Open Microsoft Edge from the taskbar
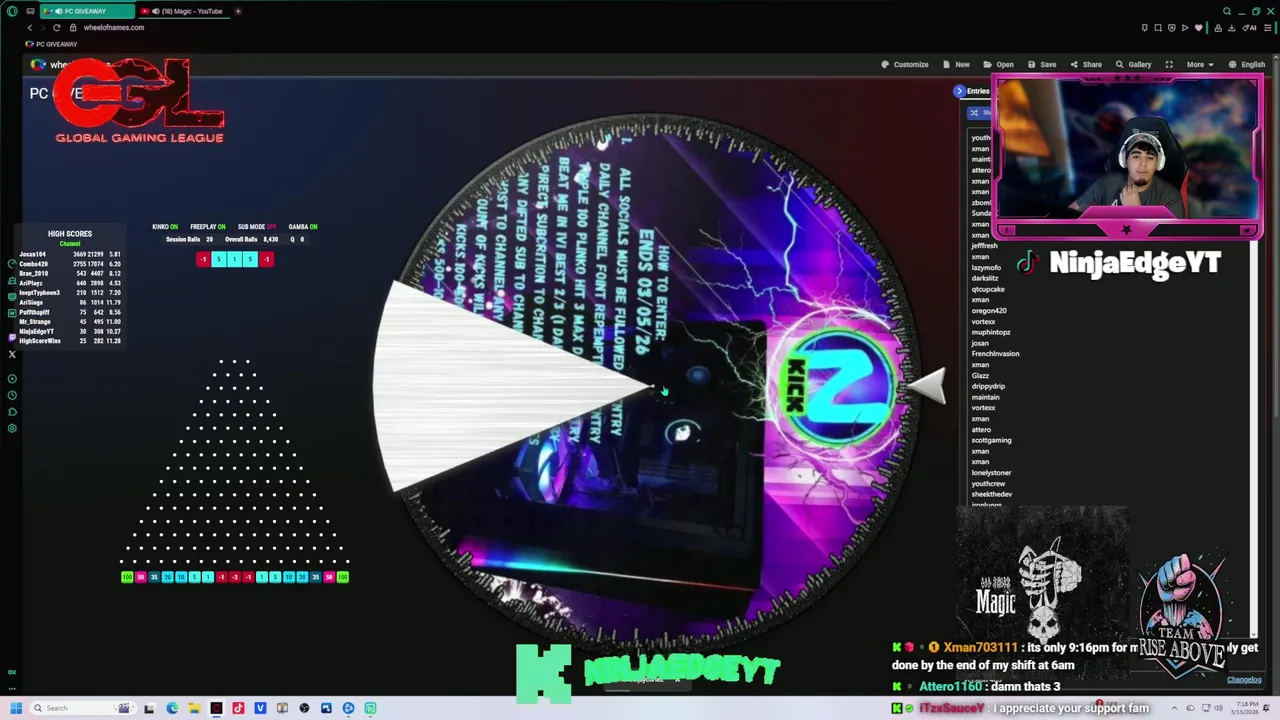This screenshot has height=720, width=1280. tap(172, 708)
